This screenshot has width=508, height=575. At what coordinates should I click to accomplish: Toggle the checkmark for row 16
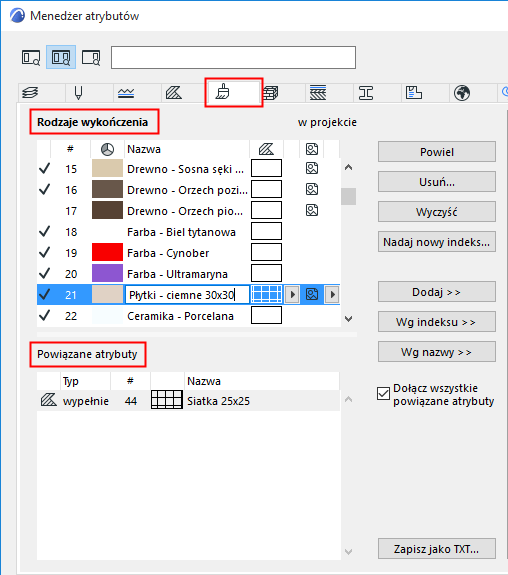[44, 190]
